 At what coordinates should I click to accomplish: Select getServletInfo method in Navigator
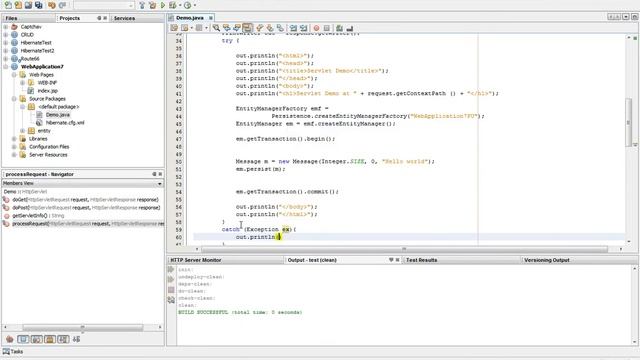[38, 216]
